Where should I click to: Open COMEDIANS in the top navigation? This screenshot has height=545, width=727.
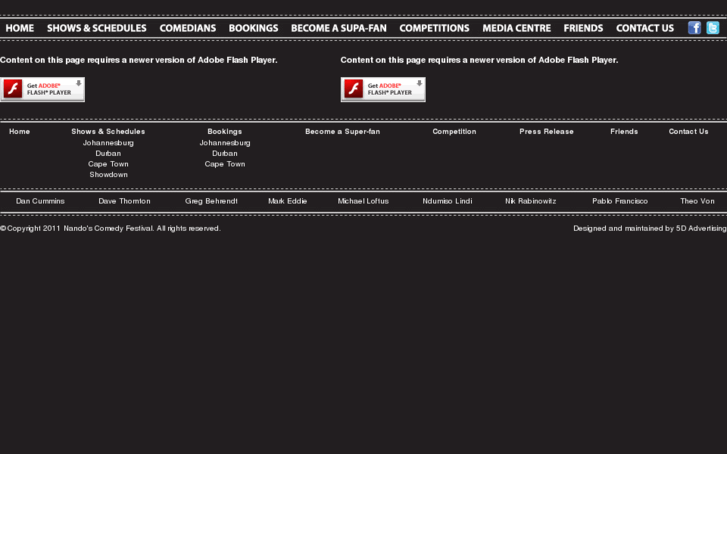tap(188, 28)
